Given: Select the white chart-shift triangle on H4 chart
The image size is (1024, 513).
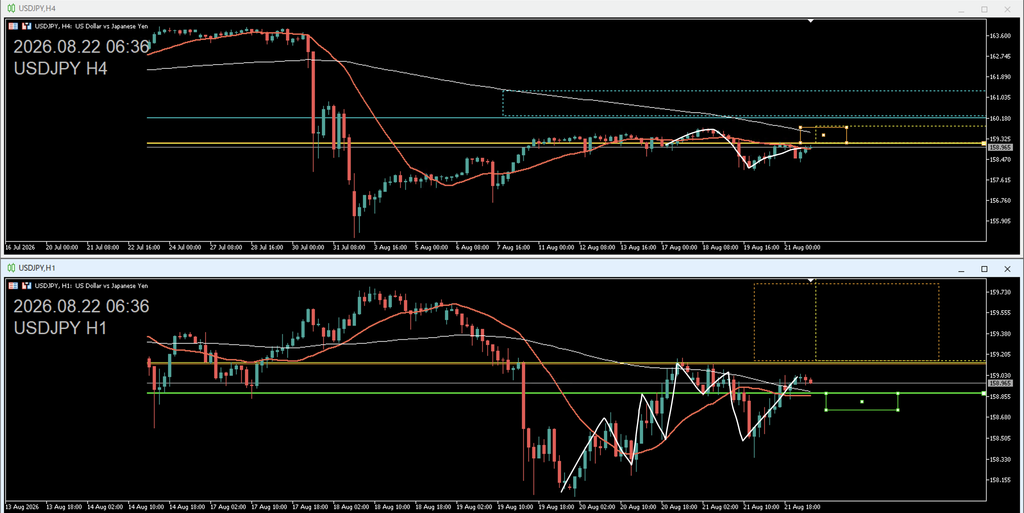Looking at the screenshot, I should (810, 21).
